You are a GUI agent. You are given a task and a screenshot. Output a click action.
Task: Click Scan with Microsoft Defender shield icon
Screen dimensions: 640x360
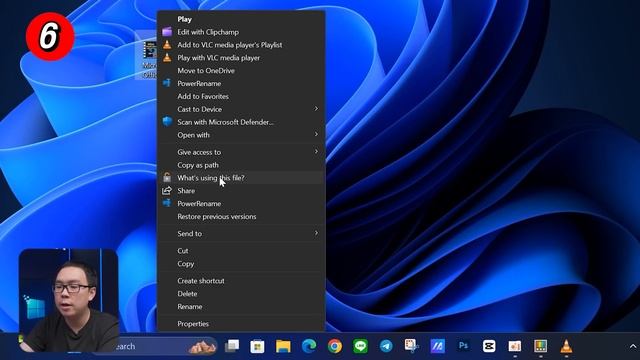(x=167, y=122)
